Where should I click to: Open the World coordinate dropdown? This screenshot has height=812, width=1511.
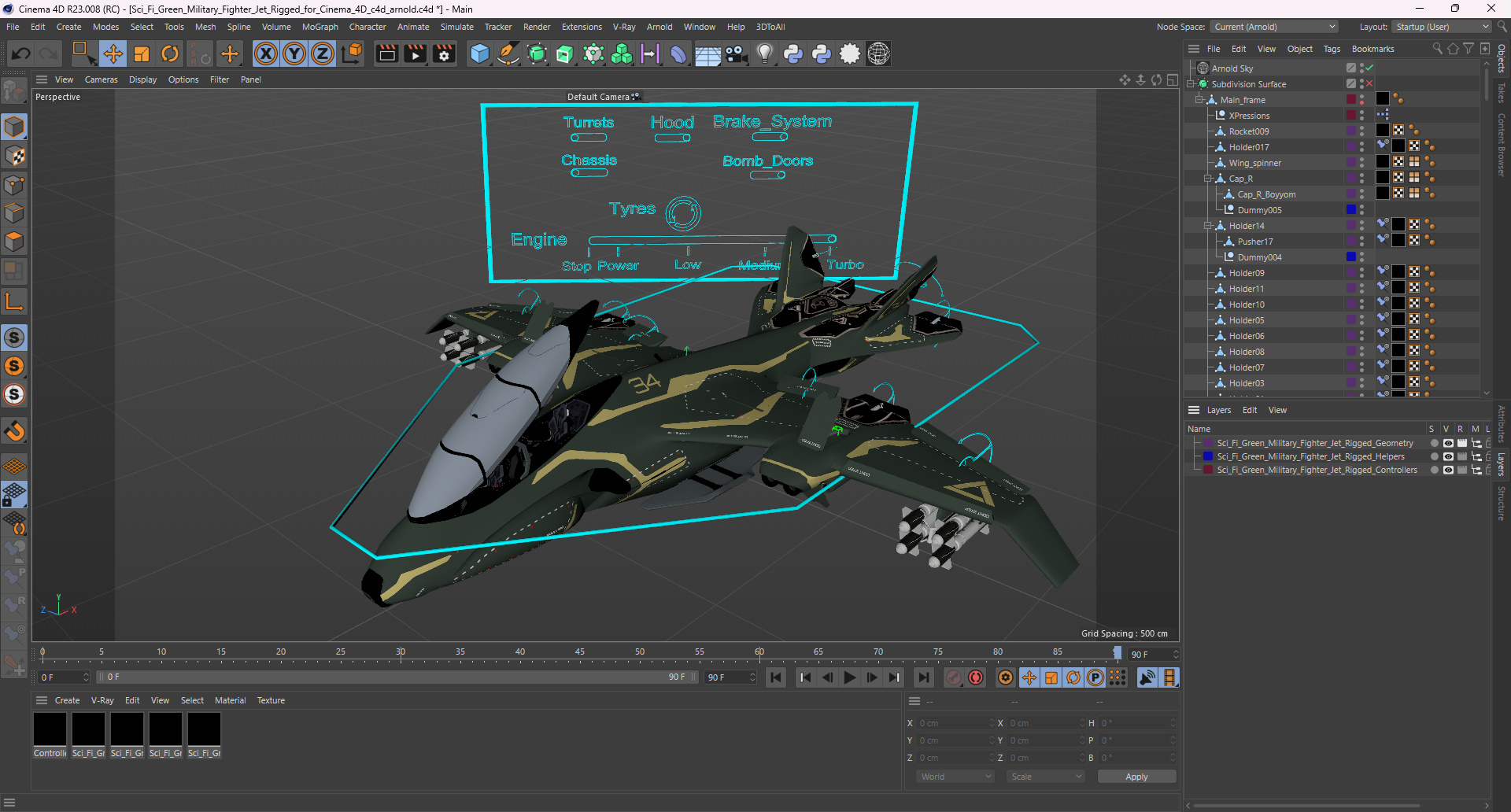pos(955,777)
